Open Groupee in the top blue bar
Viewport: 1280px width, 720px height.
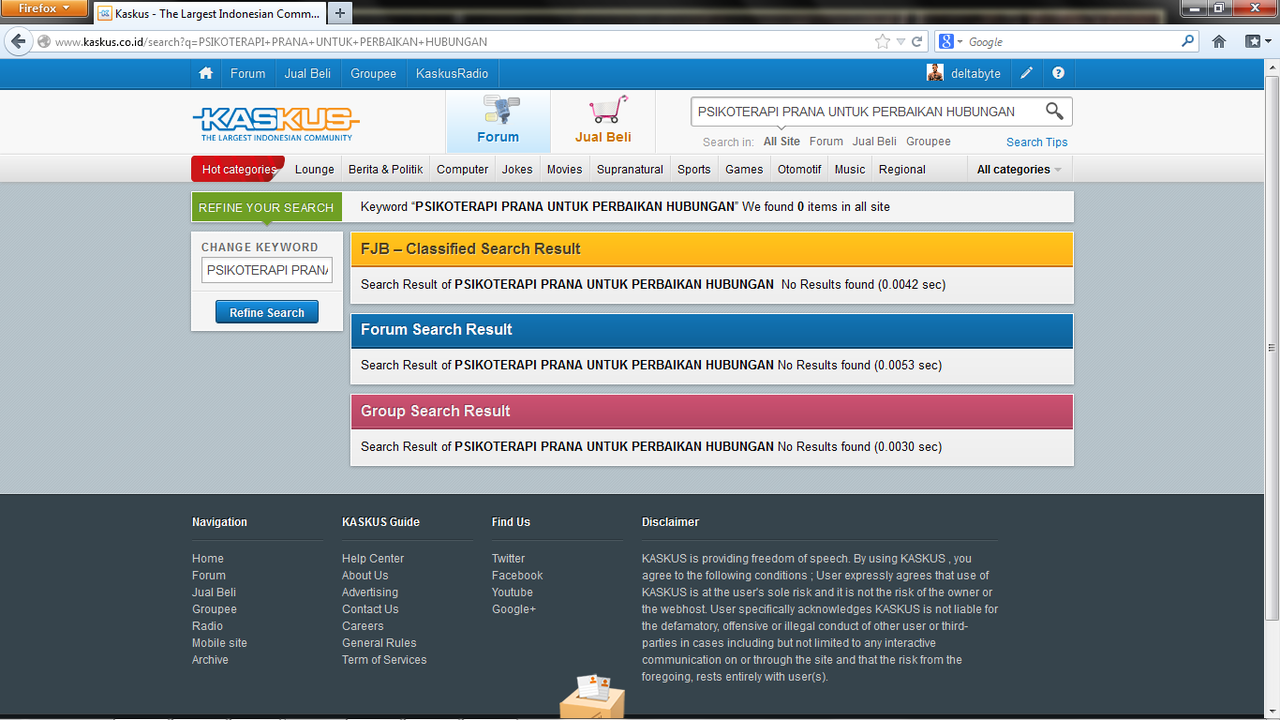click(373, 73)
